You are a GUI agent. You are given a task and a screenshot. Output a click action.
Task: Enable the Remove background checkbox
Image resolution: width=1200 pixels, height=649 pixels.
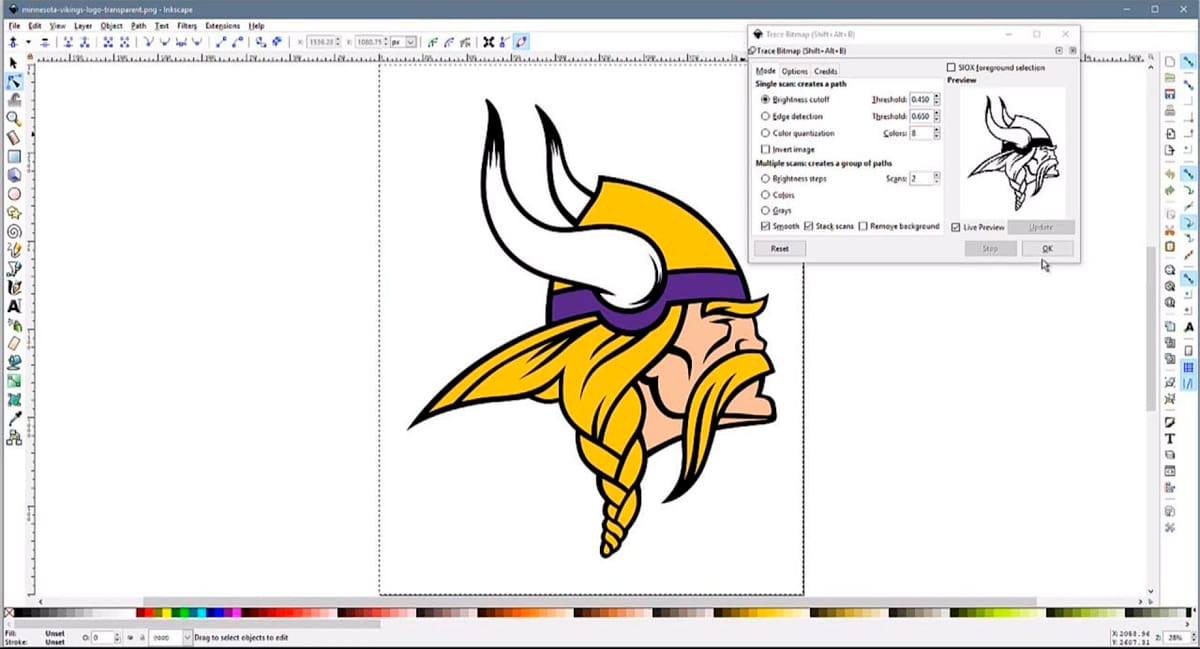[863, 227]
